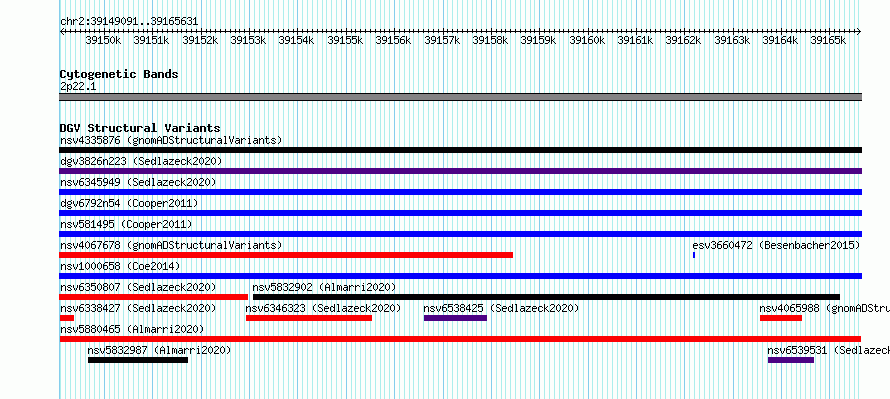Open the nsv5832987 (Almarri2020) label
Image resolution: width=890 pixels, height=399 pixels.
point(159,350)
